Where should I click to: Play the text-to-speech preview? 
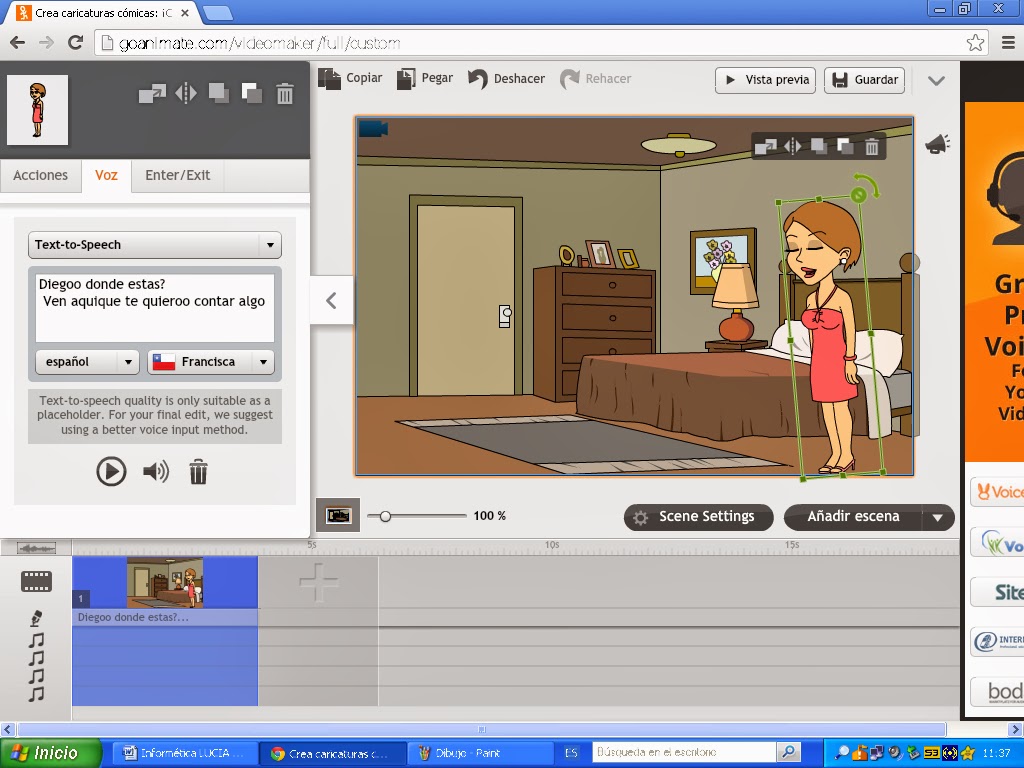(x=111, y=471)
